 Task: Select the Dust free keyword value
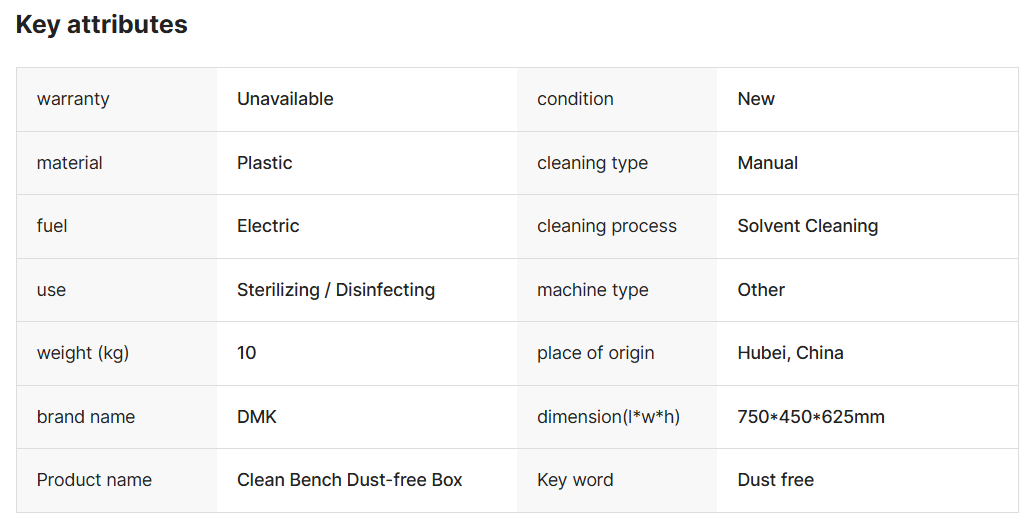point(776,480)
